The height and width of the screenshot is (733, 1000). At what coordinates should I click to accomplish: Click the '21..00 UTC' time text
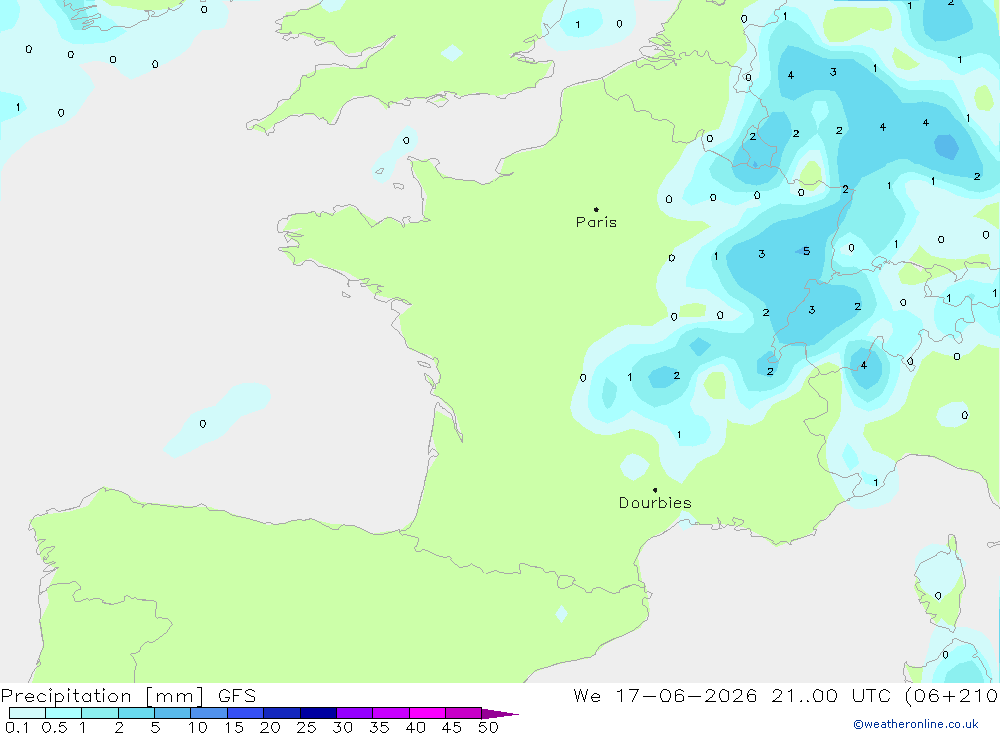point(830,695)
